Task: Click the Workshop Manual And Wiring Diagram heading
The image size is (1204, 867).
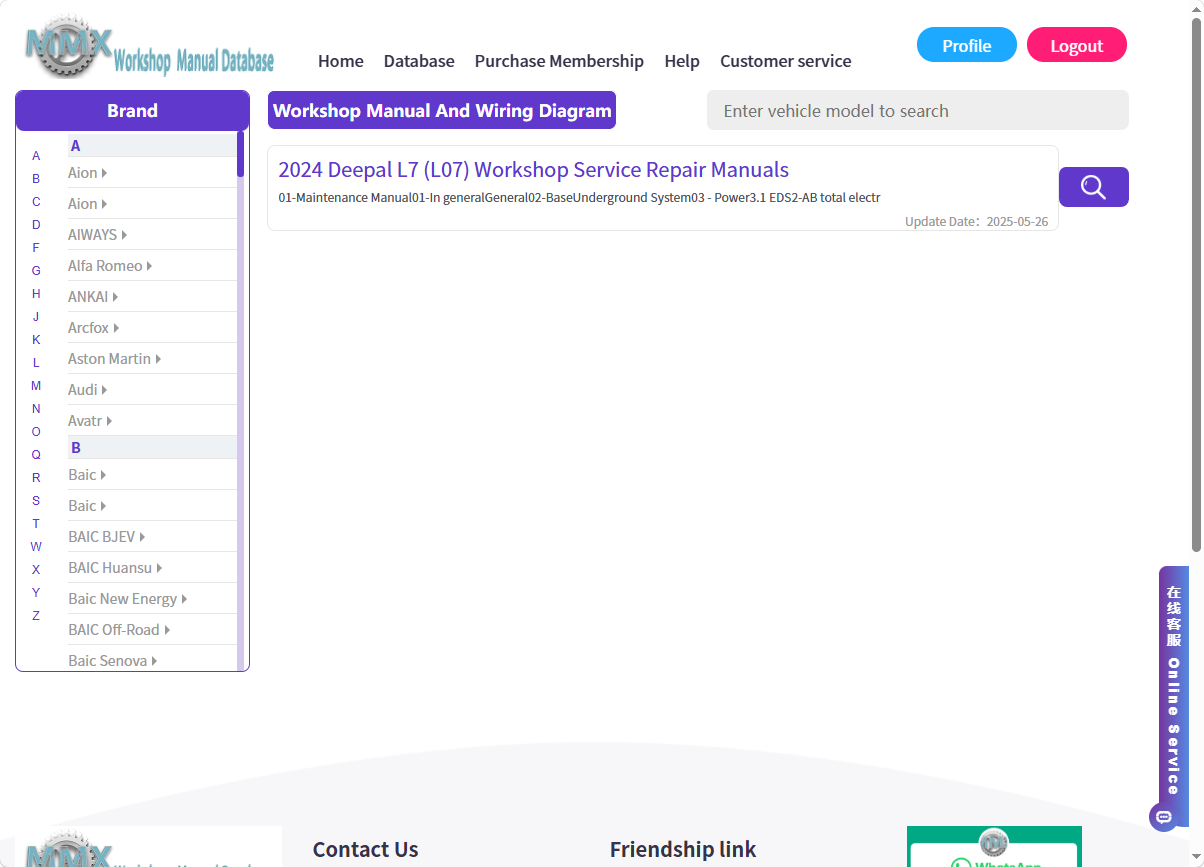Action: (x=442, y=110)
